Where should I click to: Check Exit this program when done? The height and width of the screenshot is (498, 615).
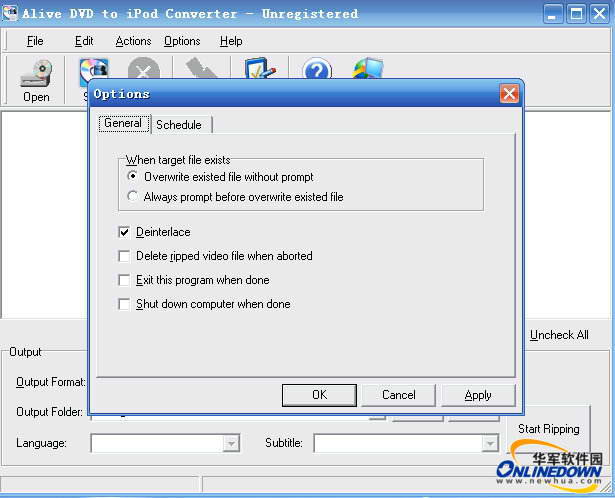[124, 280]
